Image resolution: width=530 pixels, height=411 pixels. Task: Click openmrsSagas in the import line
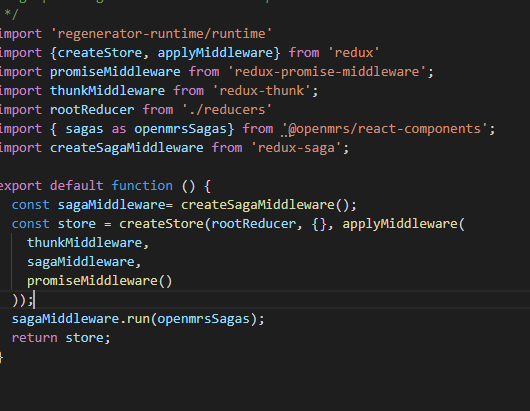[x=180, y=129]
